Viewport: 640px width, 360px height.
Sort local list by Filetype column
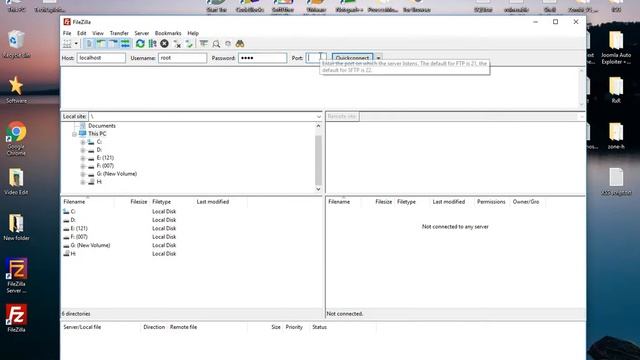click(x=162, y=202)
